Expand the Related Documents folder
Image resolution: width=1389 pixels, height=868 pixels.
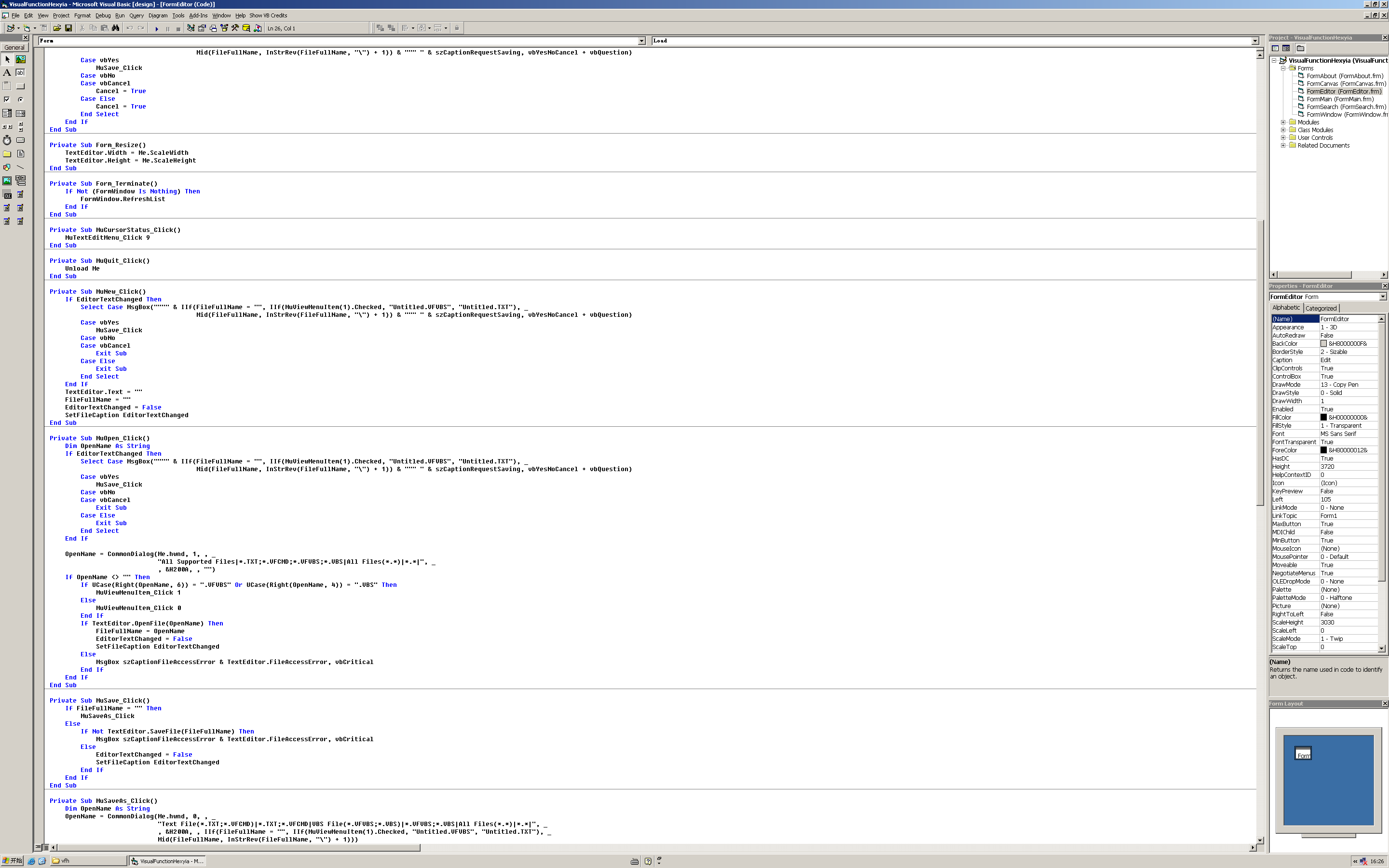(1283, 146)
